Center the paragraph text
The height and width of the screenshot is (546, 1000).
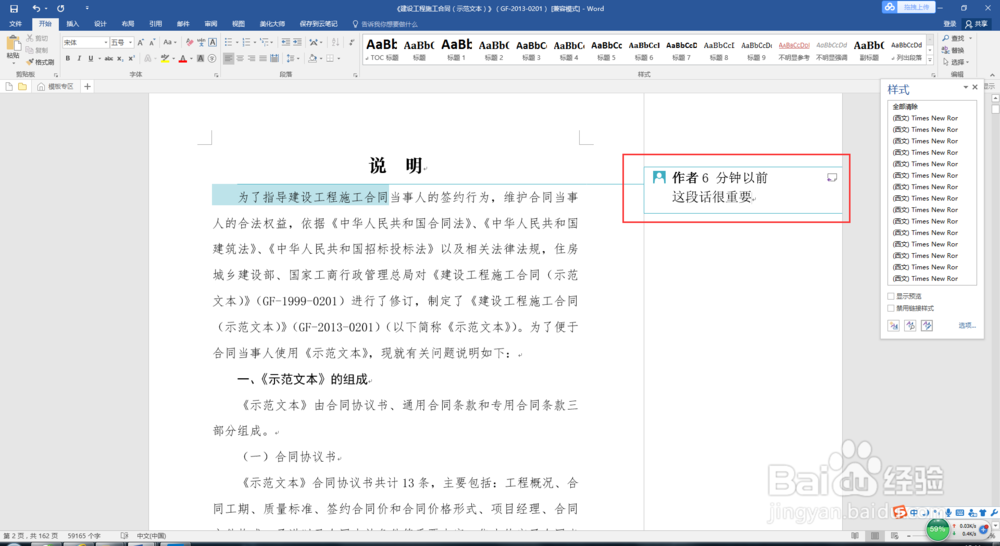point(240,58)
